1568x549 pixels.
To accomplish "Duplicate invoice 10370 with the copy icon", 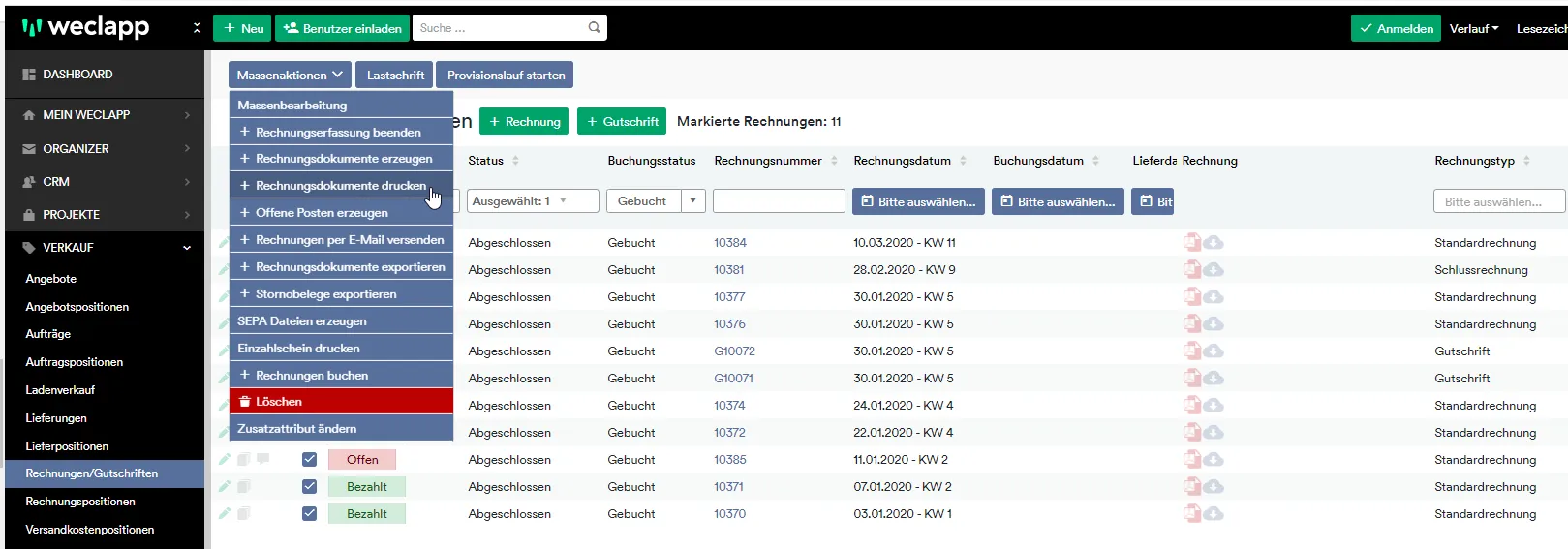I will tap(244, 513).
